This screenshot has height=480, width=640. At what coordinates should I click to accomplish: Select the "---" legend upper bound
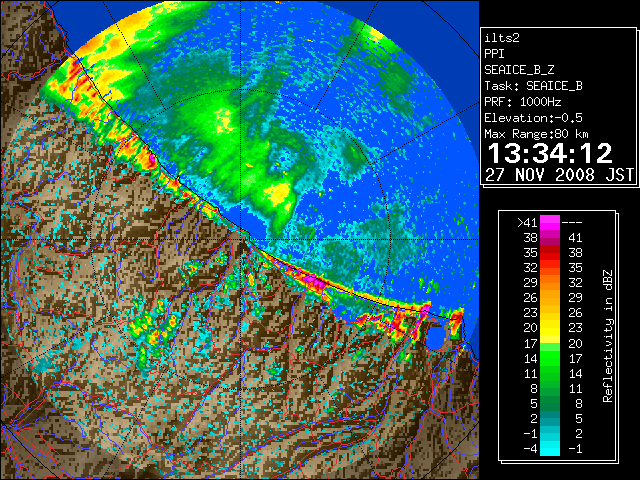(x=572, y=223)
